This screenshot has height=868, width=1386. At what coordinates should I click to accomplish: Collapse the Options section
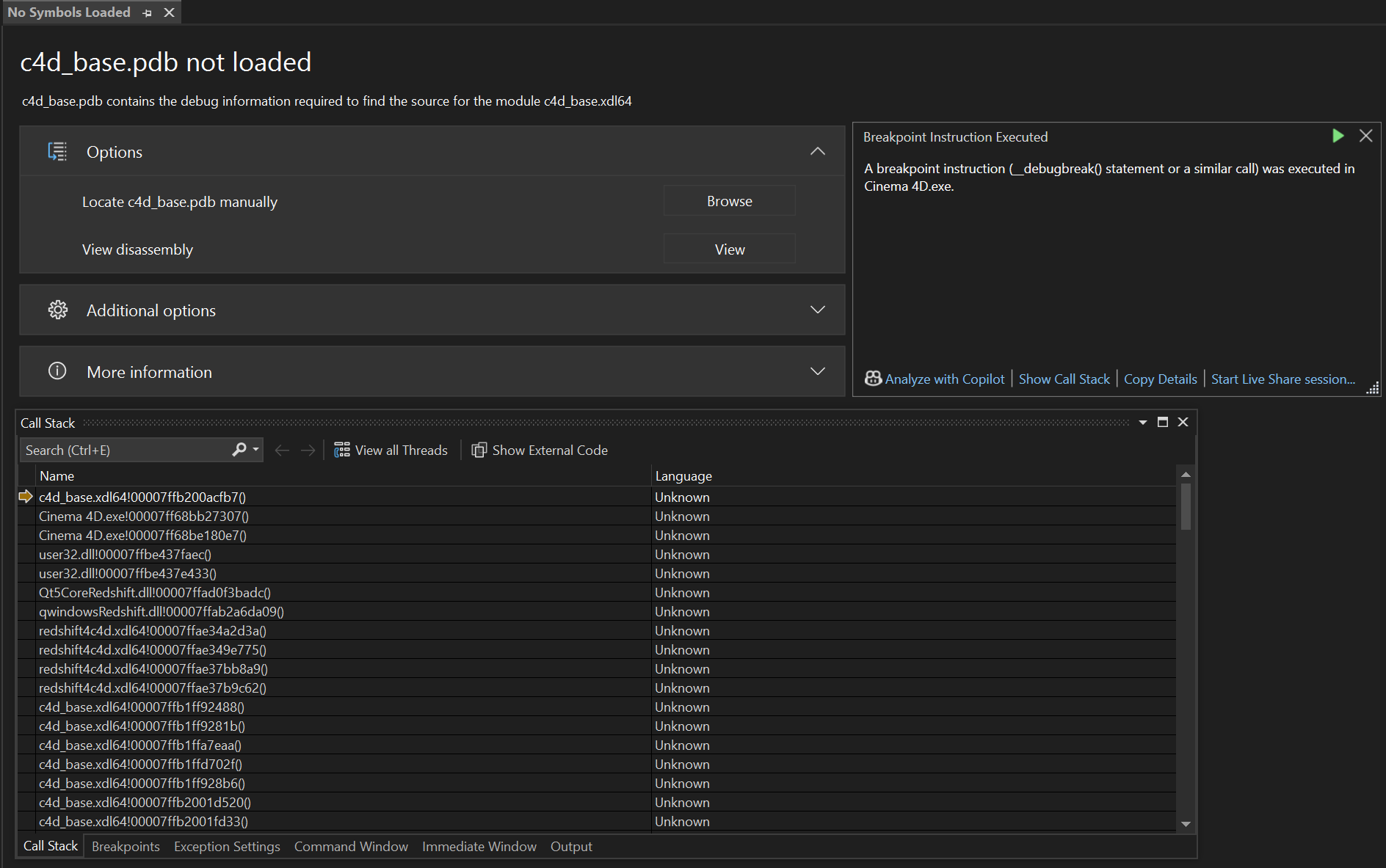tap(817, 151)
